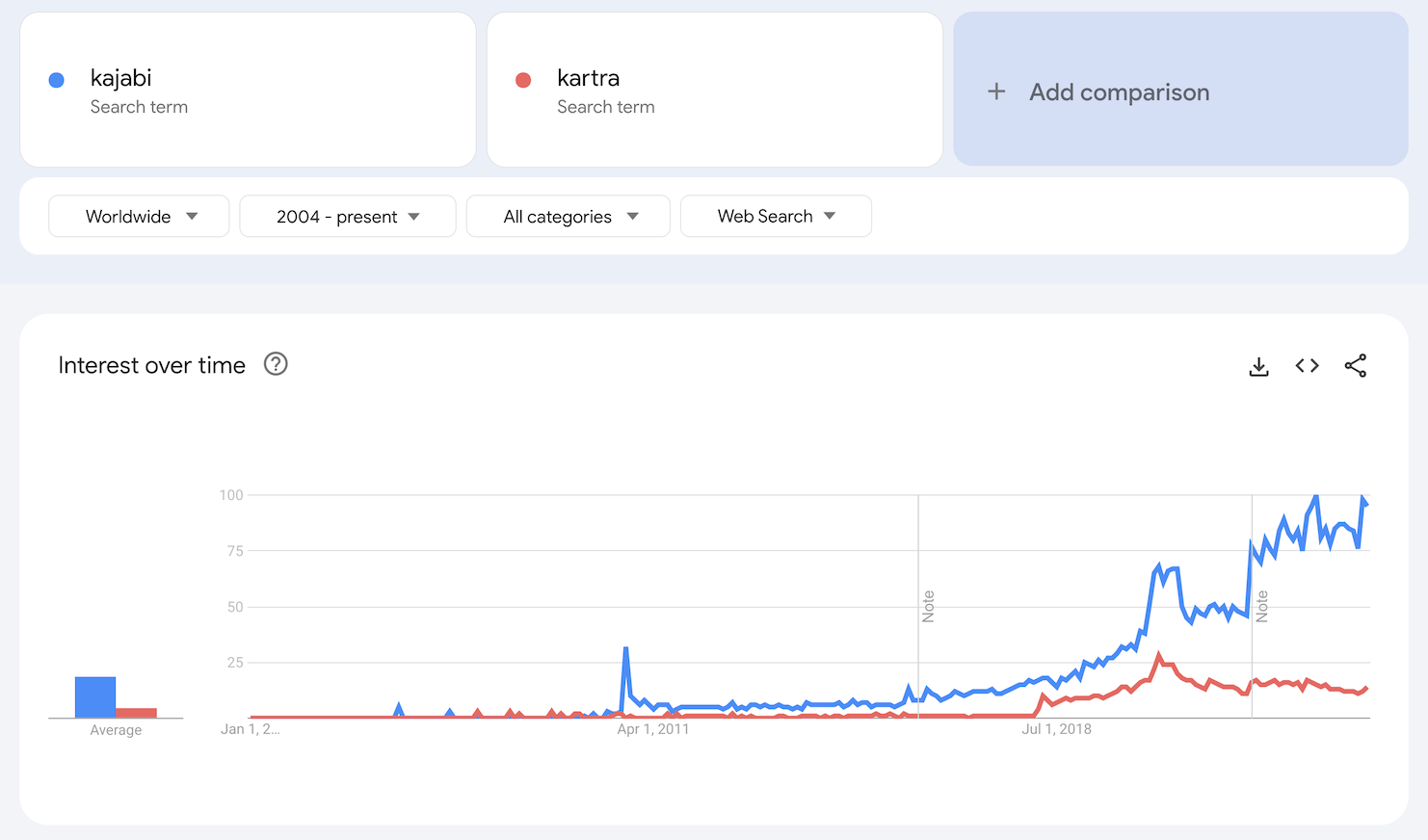
Task: Click the blue kajabi color dot
Action: [x=57, y=80]
